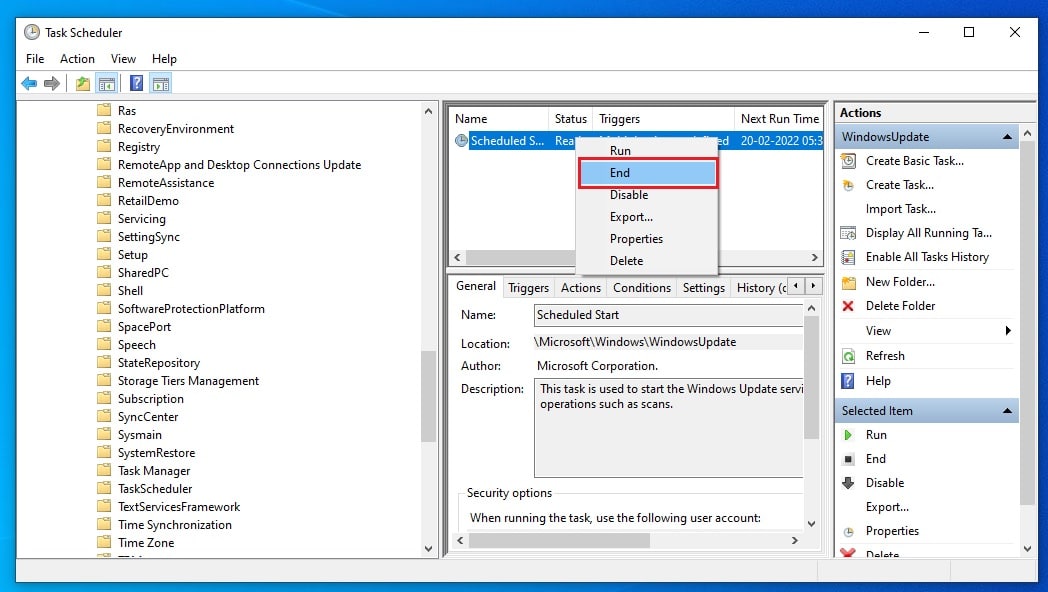Open the Action menu

(x=78, y=59)
